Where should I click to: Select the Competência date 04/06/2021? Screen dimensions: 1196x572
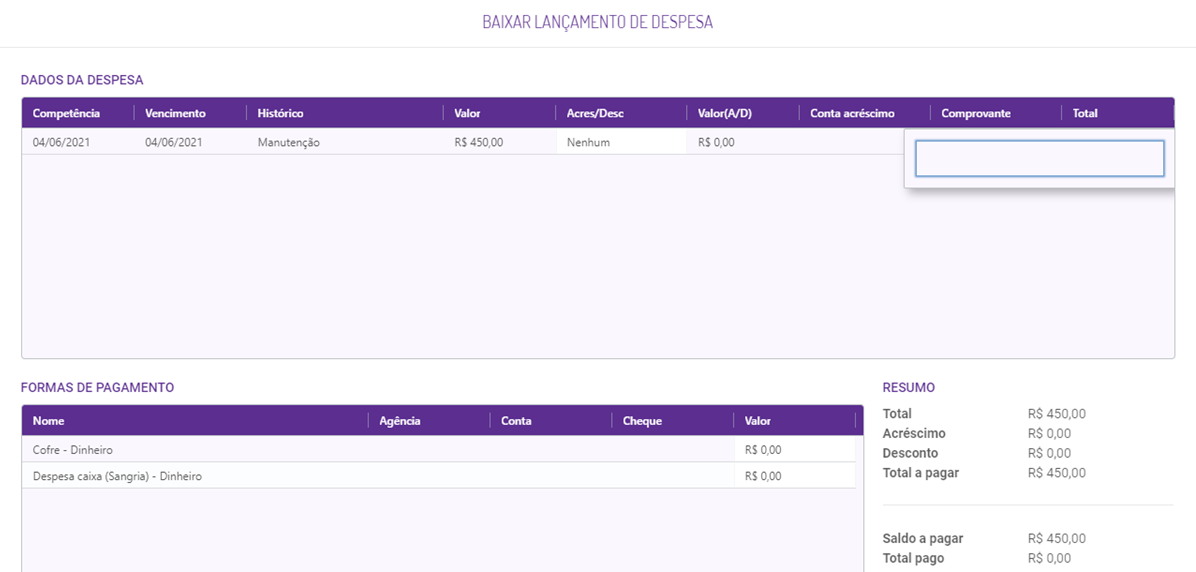61,142
